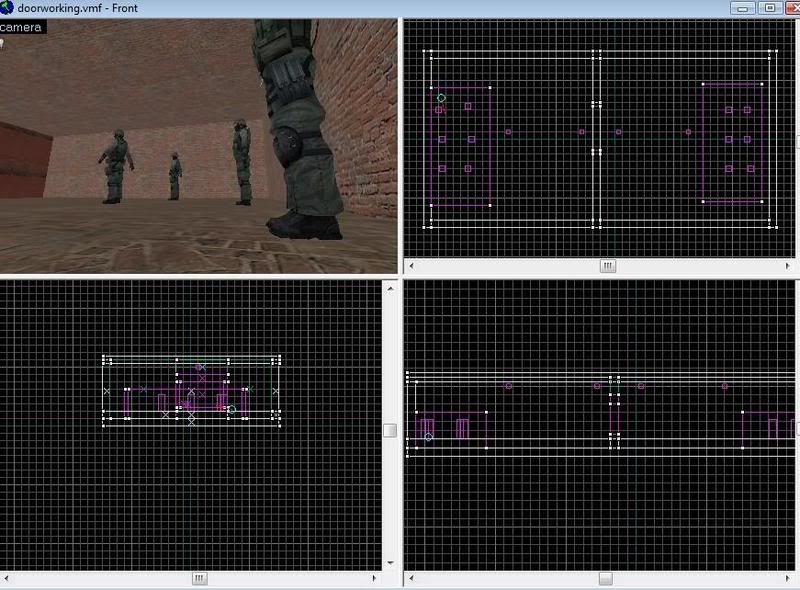This screenshot has height=590, width=800.
Task: Restore down the doorworking.vmf window
Action: click(x=770, y=8)
